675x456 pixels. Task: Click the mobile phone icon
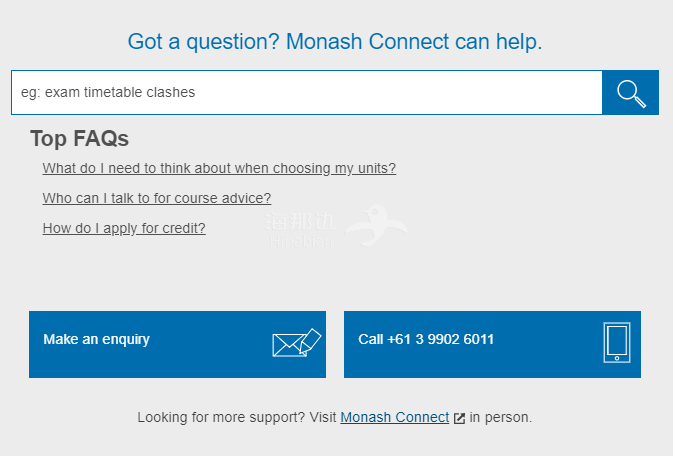pos(616,342)
